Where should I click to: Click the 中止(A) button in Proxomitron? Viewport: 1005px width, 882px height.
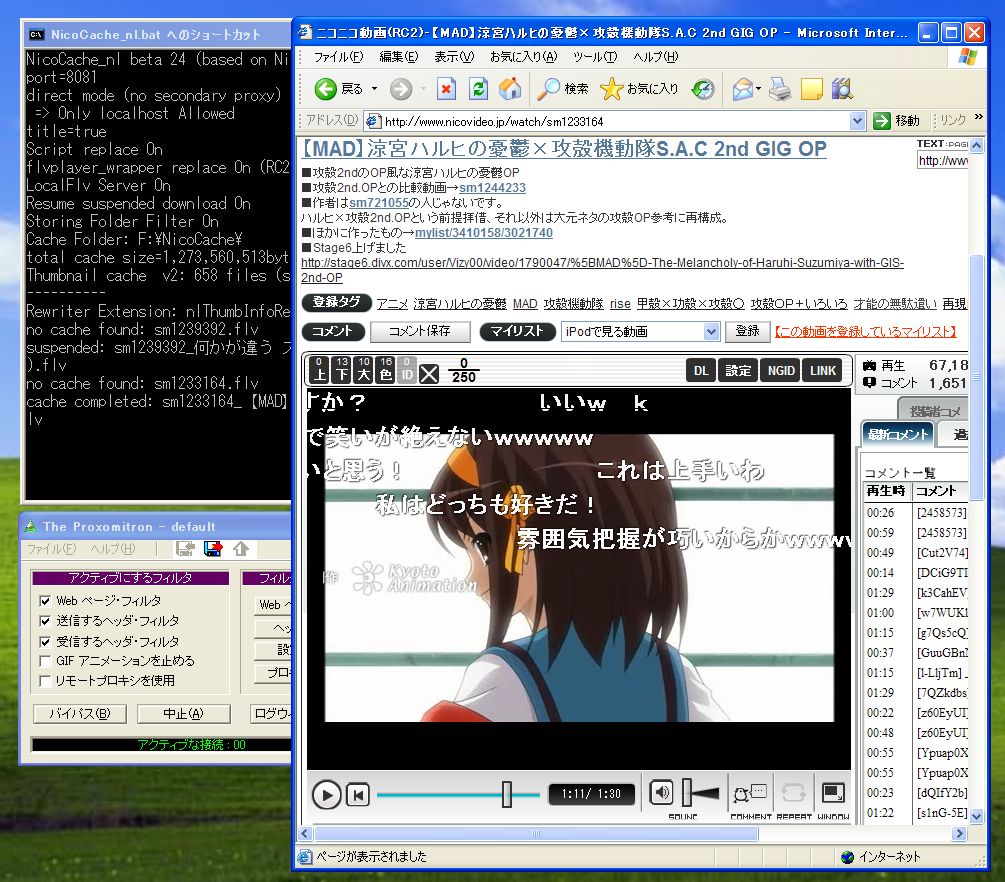click(x=183, y=714)
